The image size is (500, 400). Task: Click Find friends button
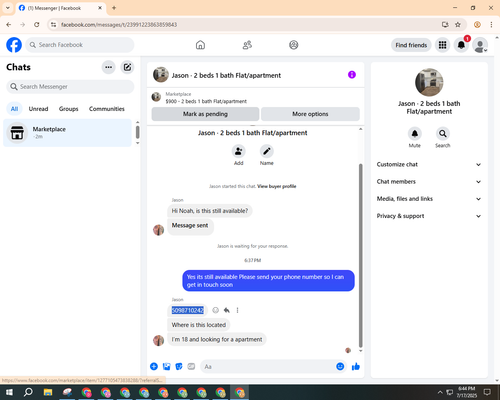pos(411,45)
